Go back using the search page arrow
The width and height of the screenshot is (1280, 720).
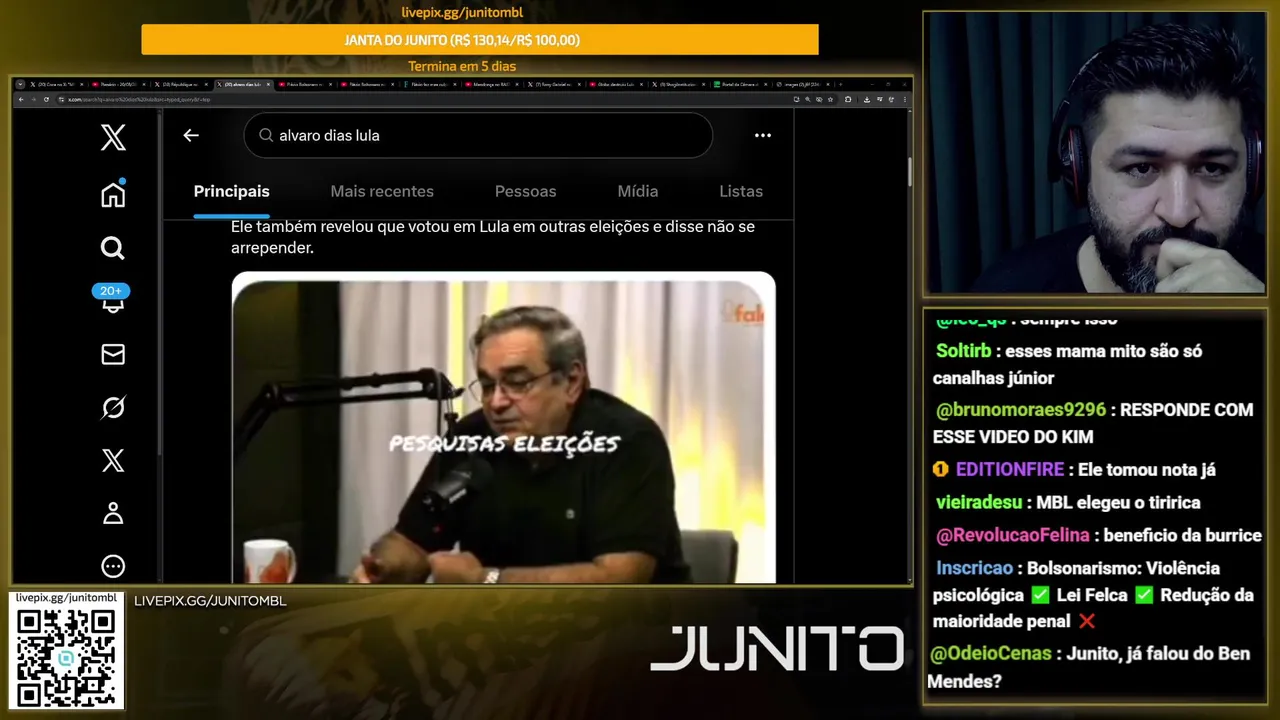coord(191,135)
